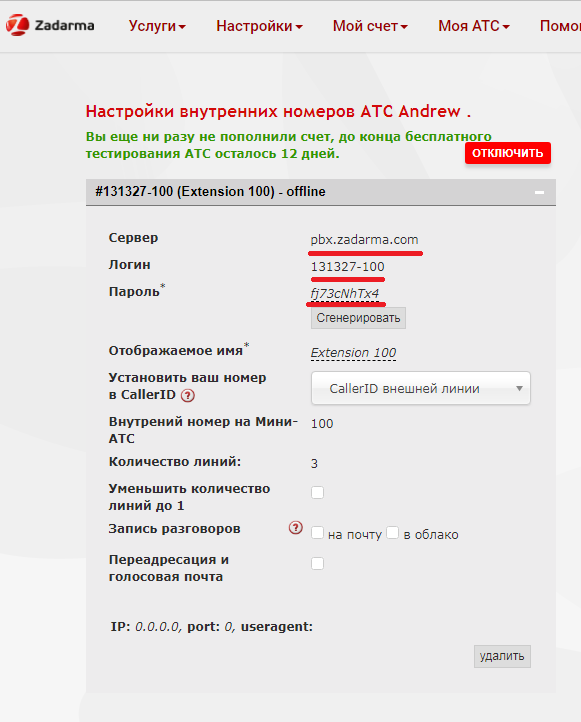Collapse the Extension 100 panel minus icon
The width and height of the screenshot is (581, 722).
(x=539, y=192)
